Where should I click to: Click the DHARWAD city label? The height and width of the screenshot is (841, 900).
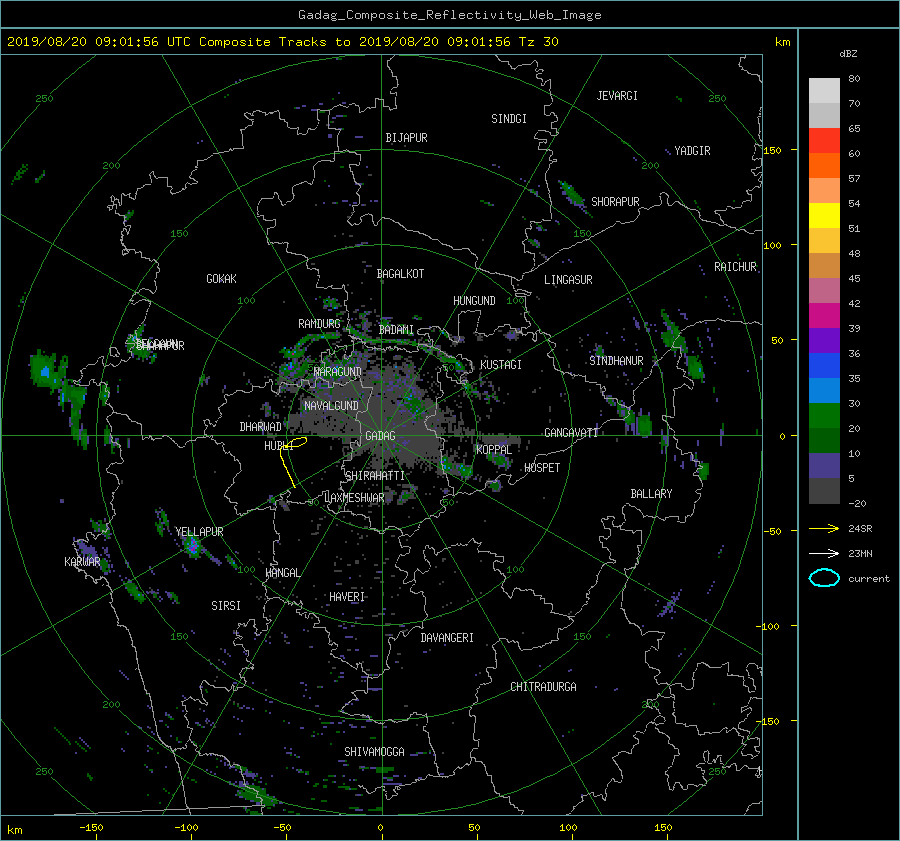click(260, 427)
